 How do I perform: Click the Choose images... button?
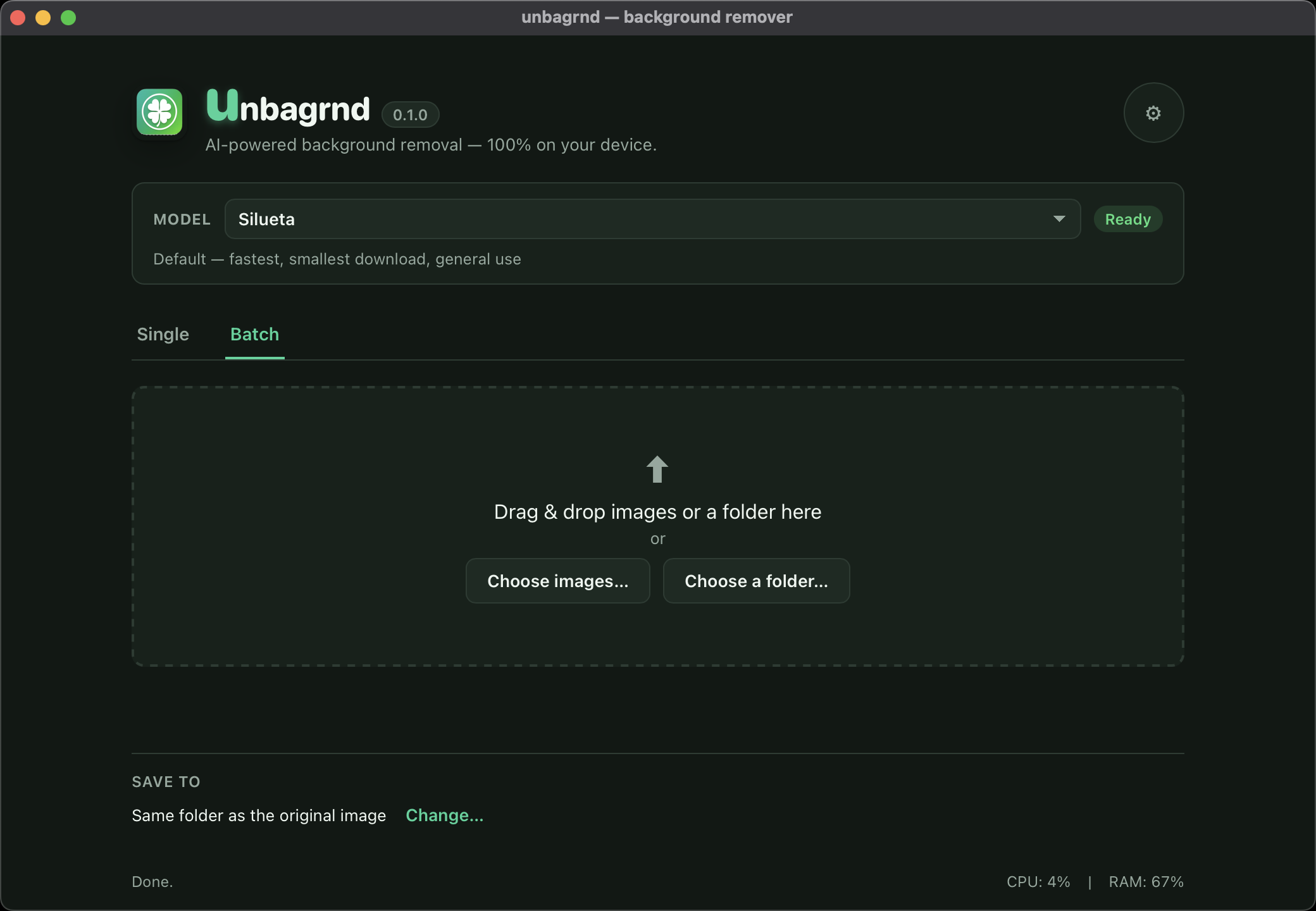point(557,581)
